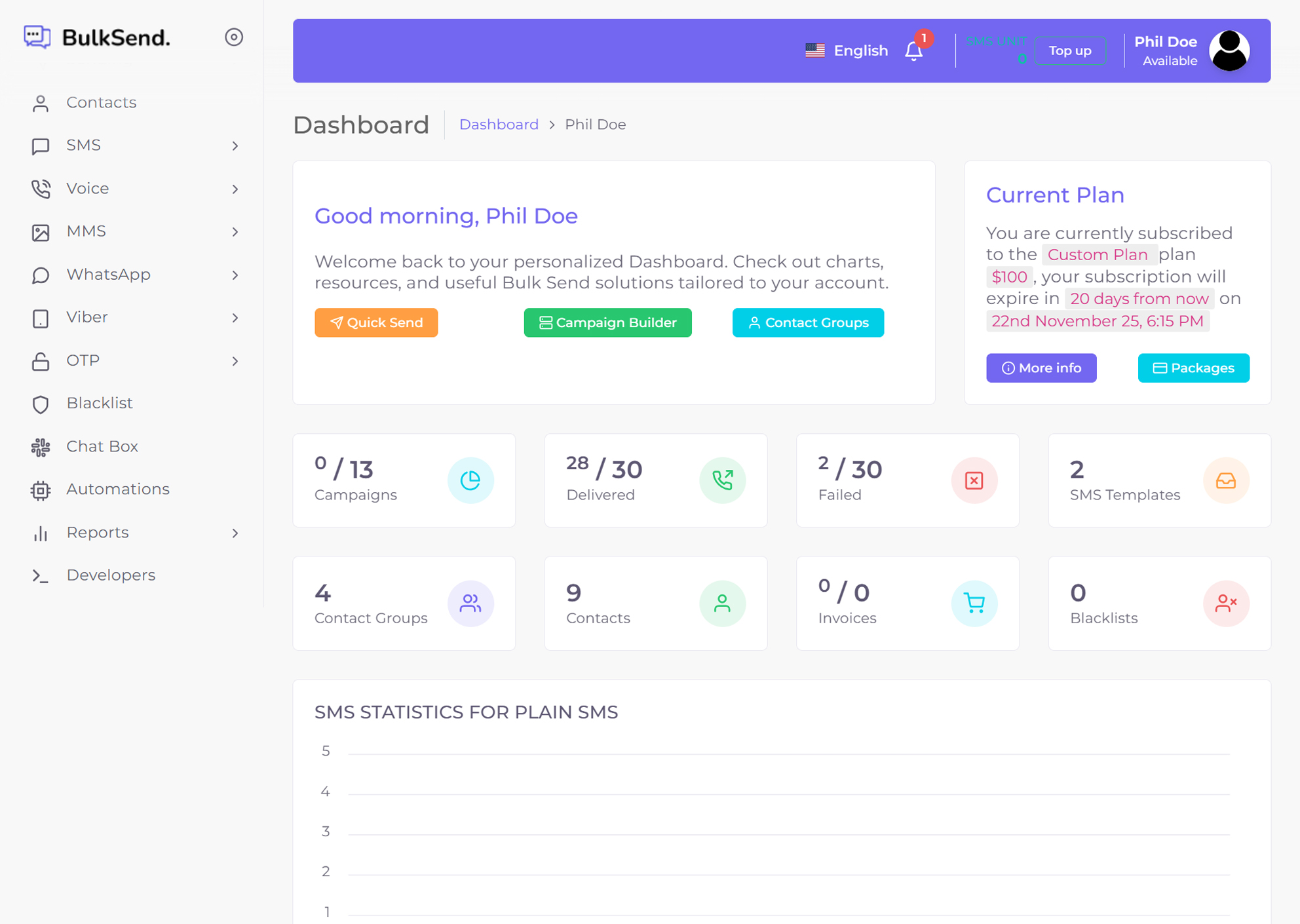Screen dimensions: 1300x924
Task: Expand the WhatsApp menu chevron
Action: click(x=235, y=275)
